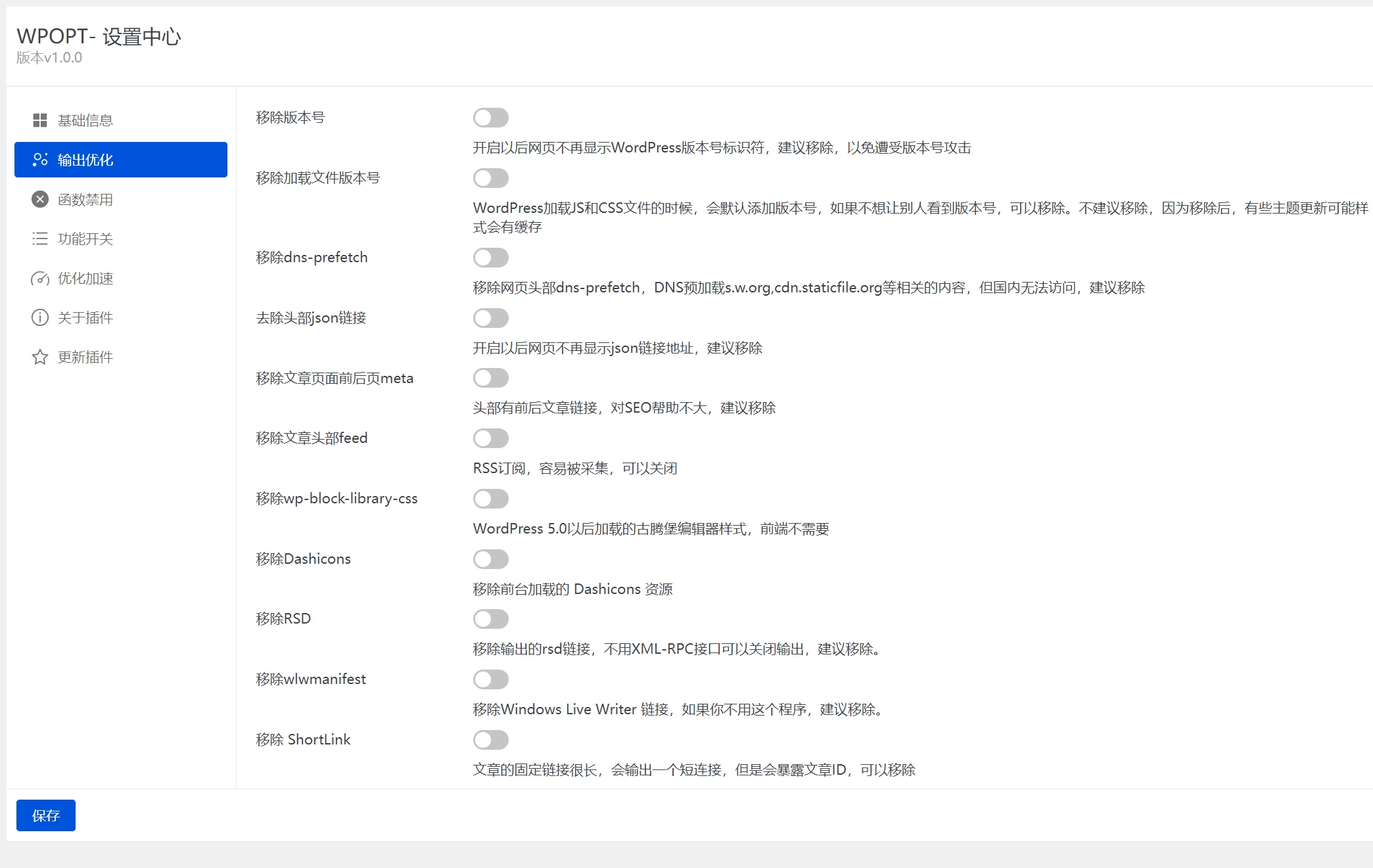1373x868 pixels.
Task: Click the 输出优化 sidebar icon
Action: (40, 160)
